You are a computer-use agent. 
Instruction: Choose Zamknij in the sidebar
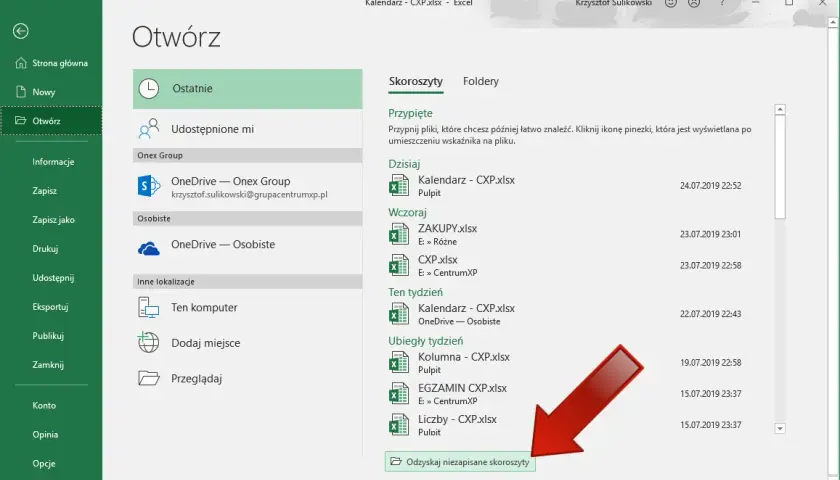(x=48, y=364)
